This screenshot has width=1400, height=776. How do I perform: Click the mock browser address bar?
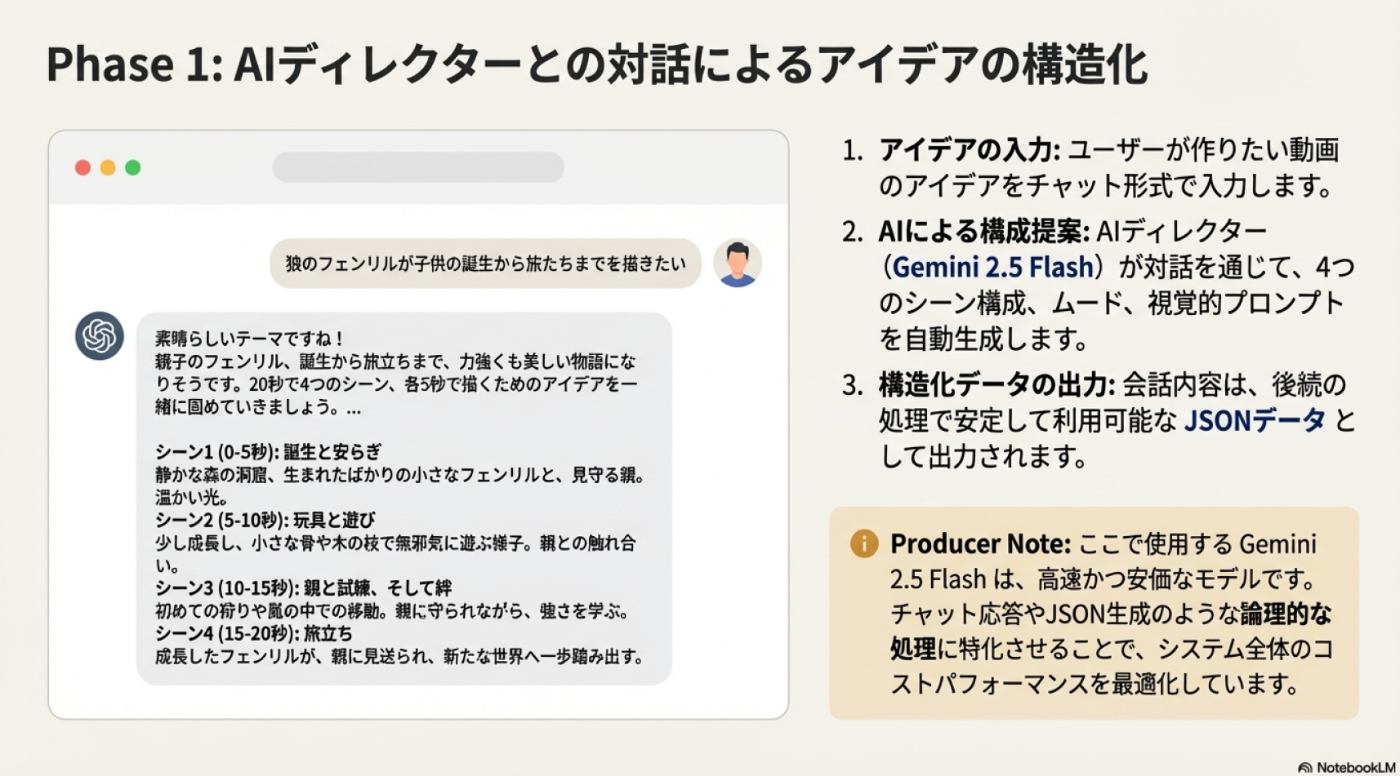[x=418, y=167]
